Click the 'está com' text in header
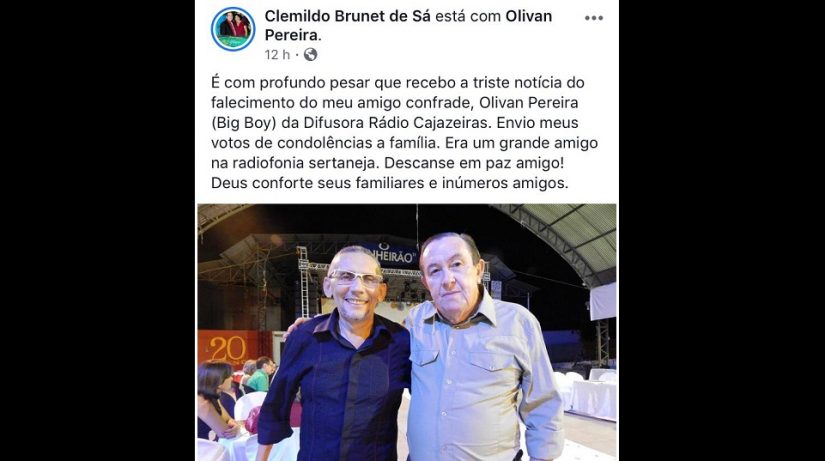The width and height of the screenshot is (825, 461). 468,16
